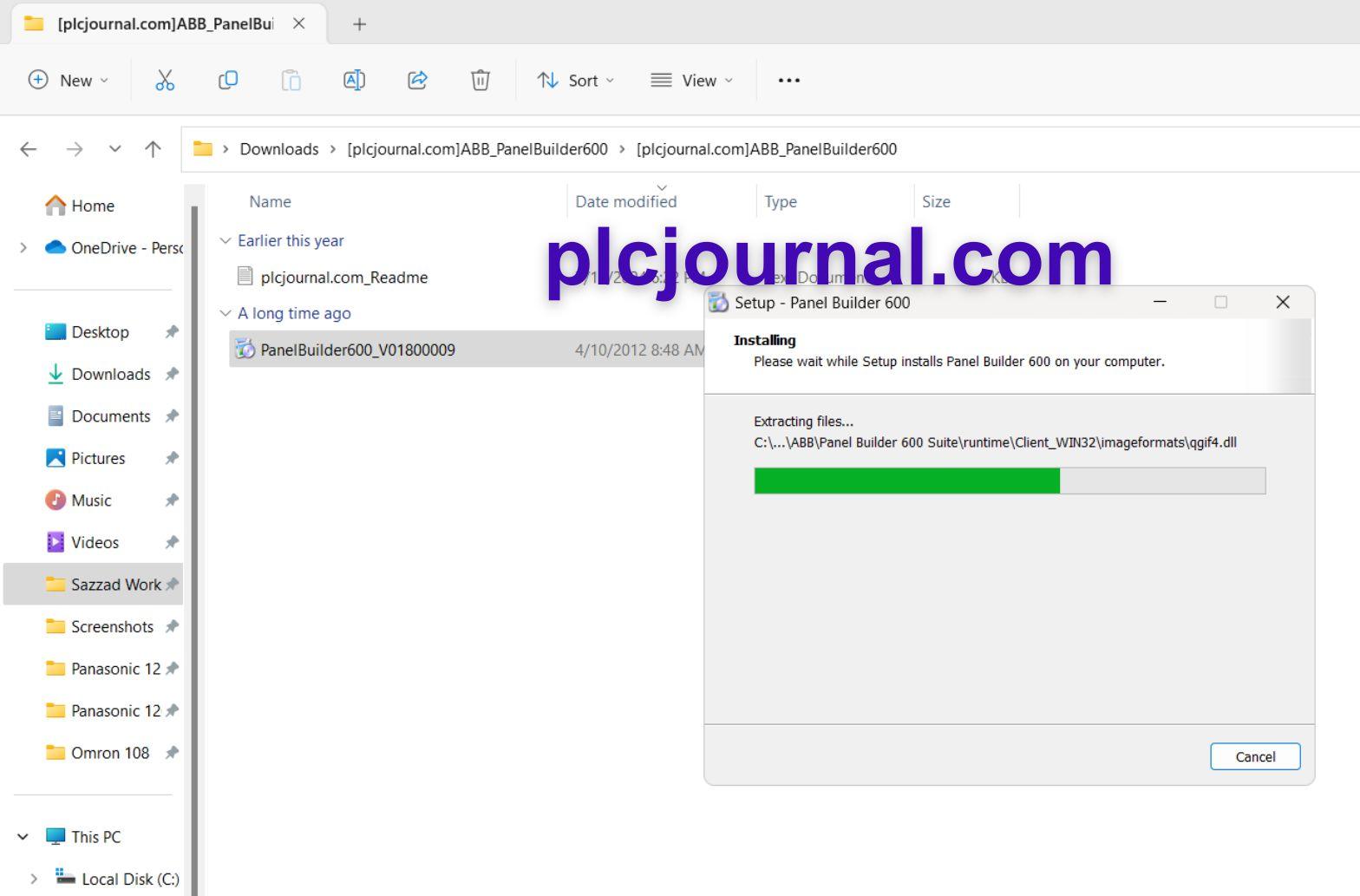Image resolution: width=1360 pixels, height=896 pixels.
Task: Close the Setup - Panel Builder 600 dialog
Action: [1283, 302]
